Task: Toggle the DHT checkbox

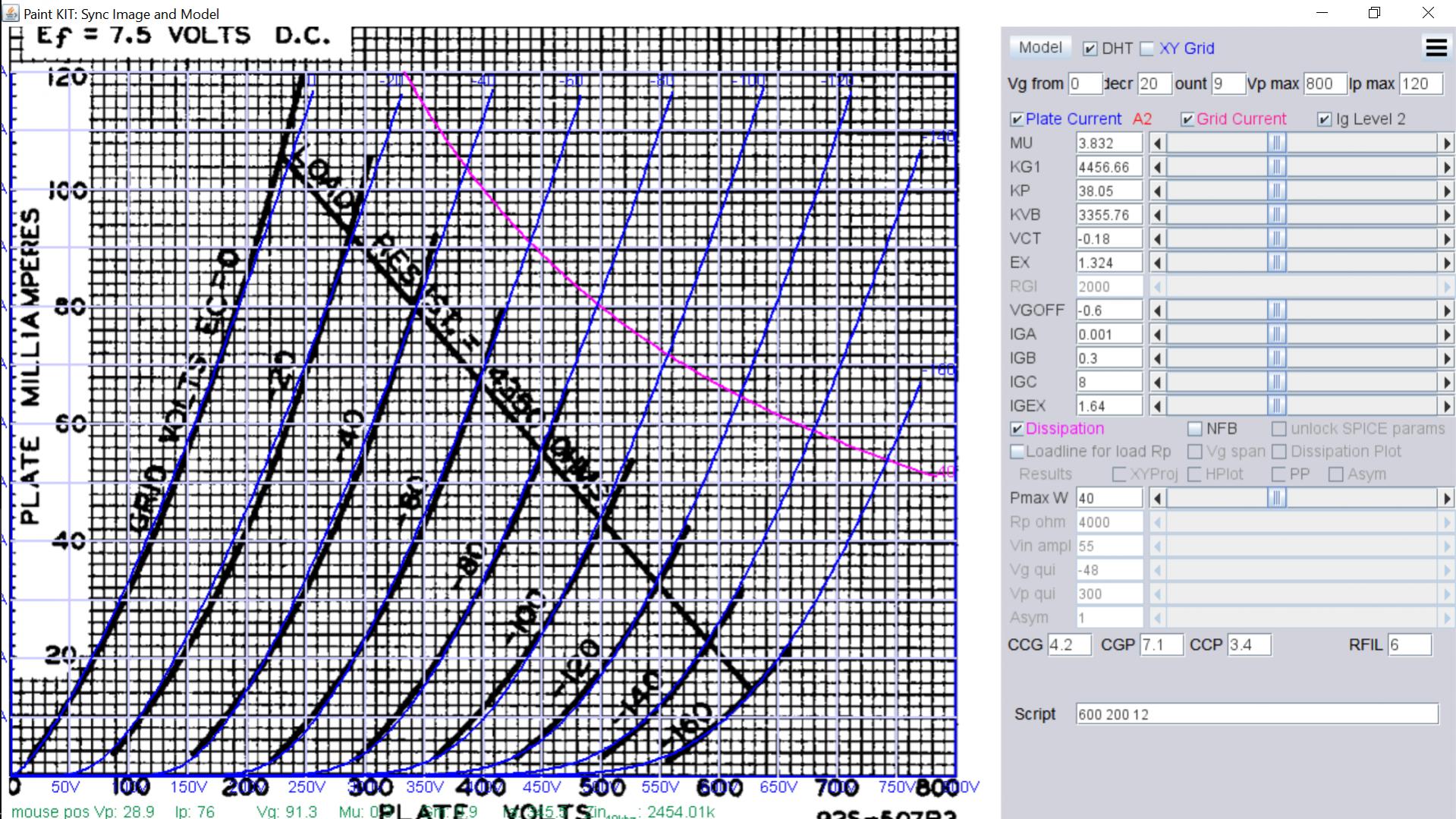Action: coord(1090,49)
